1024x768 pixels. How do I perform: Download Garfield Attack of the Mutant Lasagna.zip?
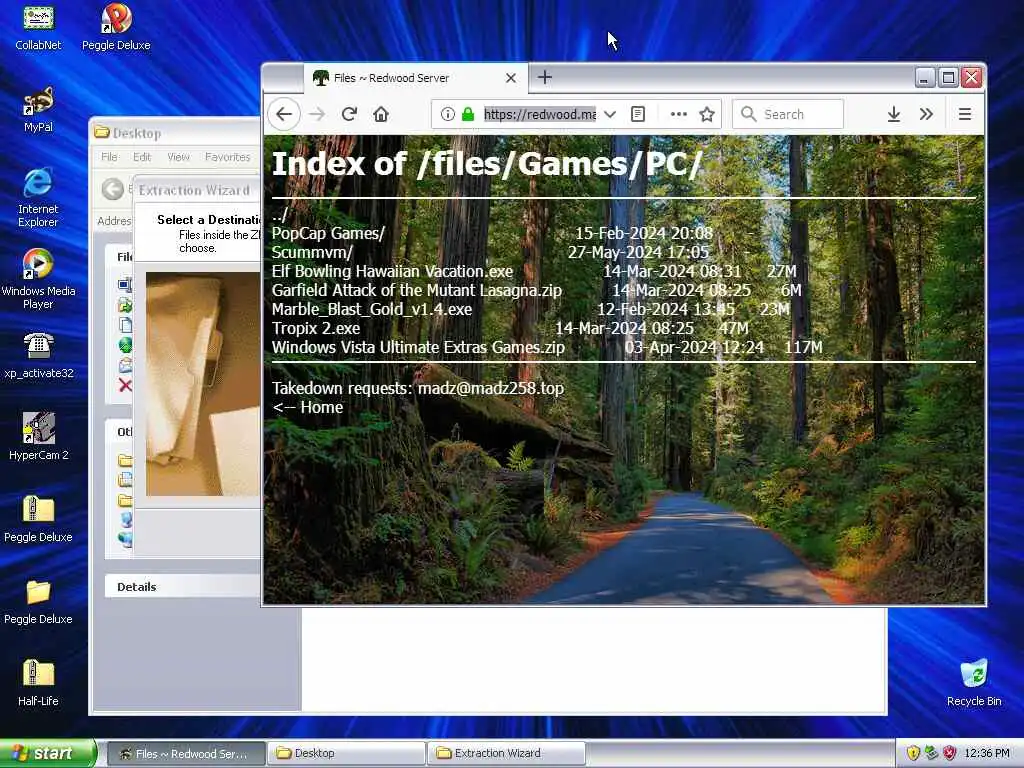417,290
